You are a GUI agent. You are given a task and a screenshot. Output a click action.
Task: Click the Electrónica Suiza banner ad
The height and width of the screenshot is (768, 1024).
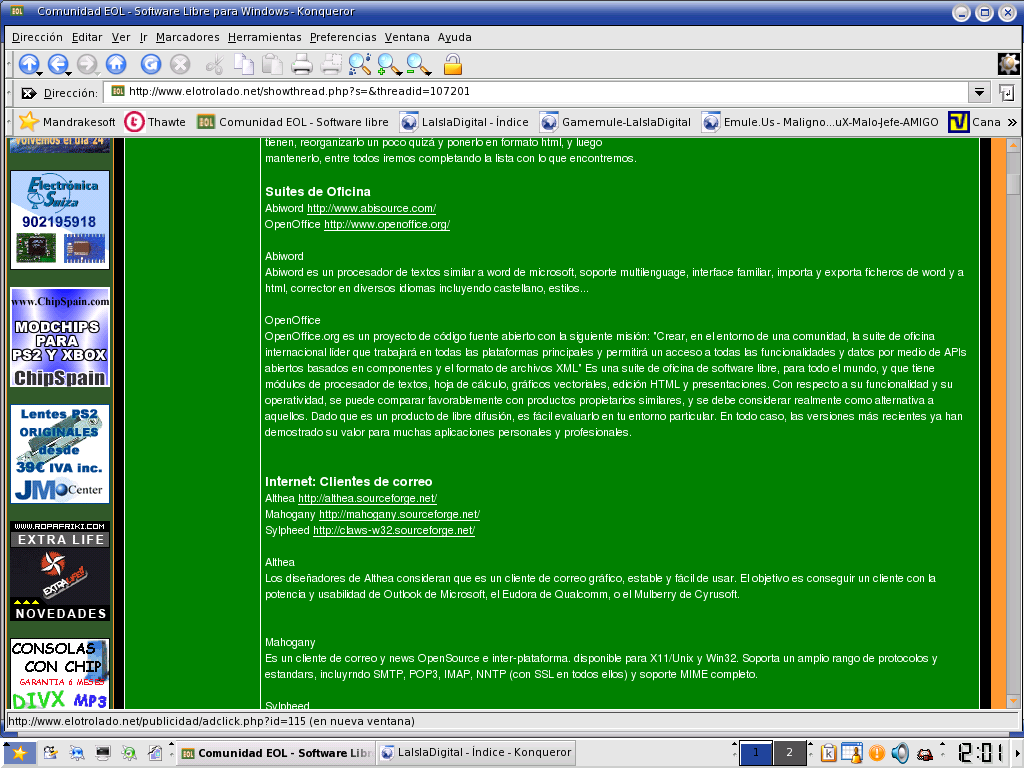[60, 220]
